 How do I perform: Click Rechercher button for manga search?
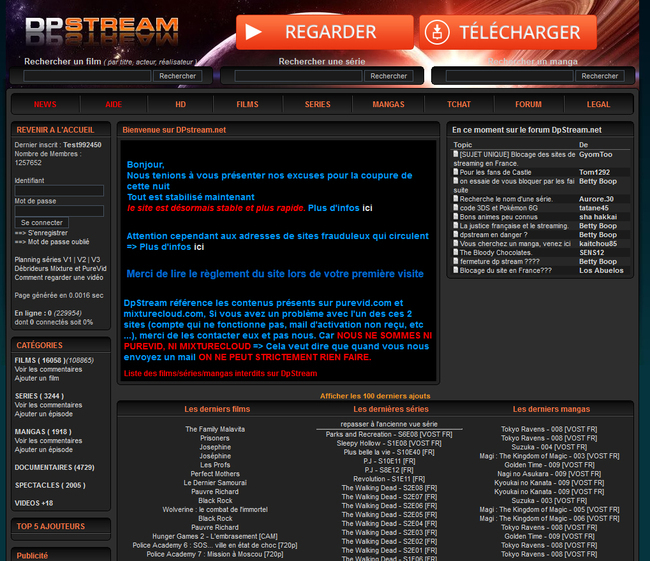[599, 76]
